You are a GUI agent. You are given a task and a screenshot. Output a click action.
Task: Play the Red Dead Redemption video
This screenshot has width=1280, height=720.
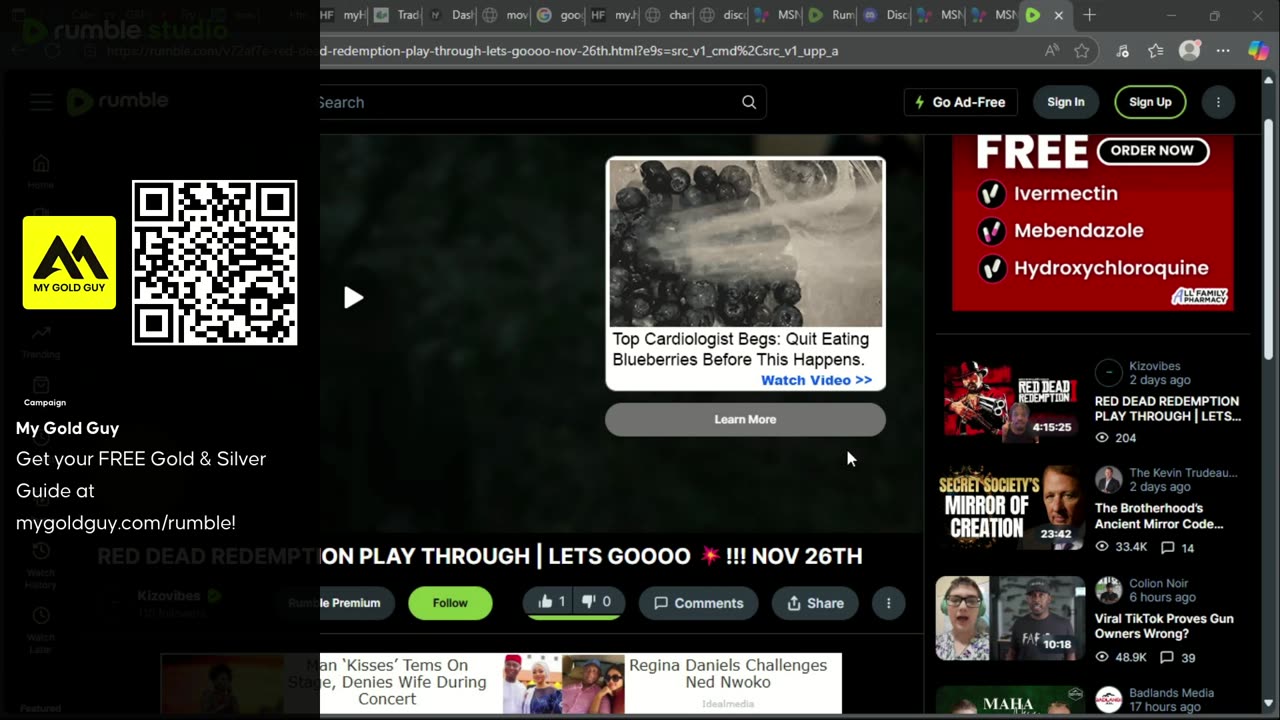click(353, 298)
